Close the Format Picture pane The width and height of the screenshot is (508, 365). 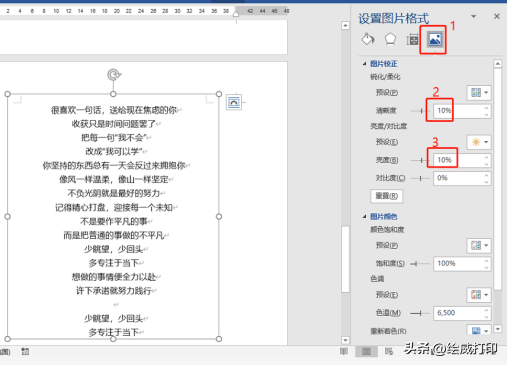(497, 16)
